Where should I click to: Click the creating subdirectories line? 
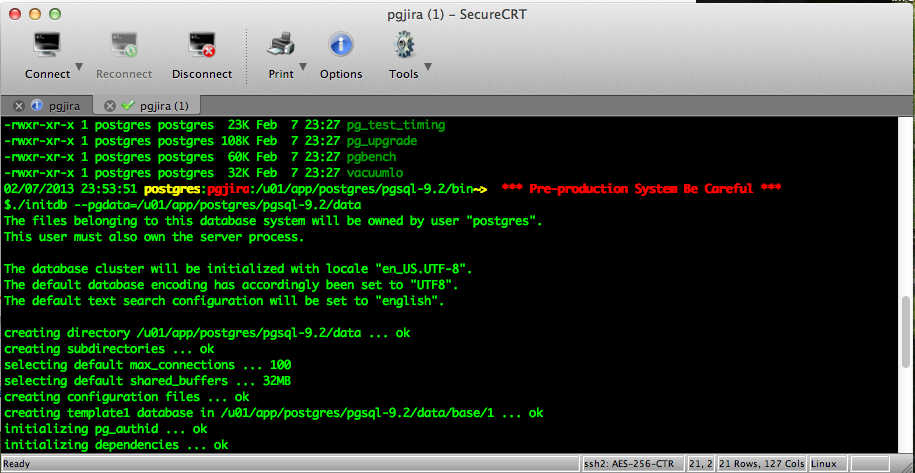tap(109, 349)
